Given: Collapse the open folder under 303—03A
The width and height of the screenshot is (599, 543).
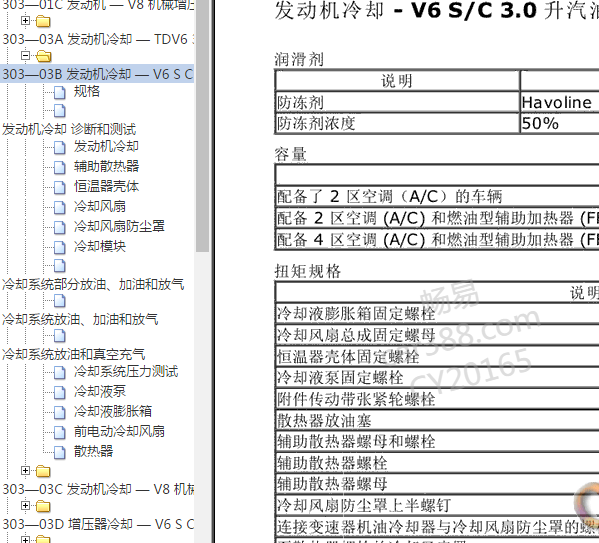Looking at the screenshot, I should (25, 56).
